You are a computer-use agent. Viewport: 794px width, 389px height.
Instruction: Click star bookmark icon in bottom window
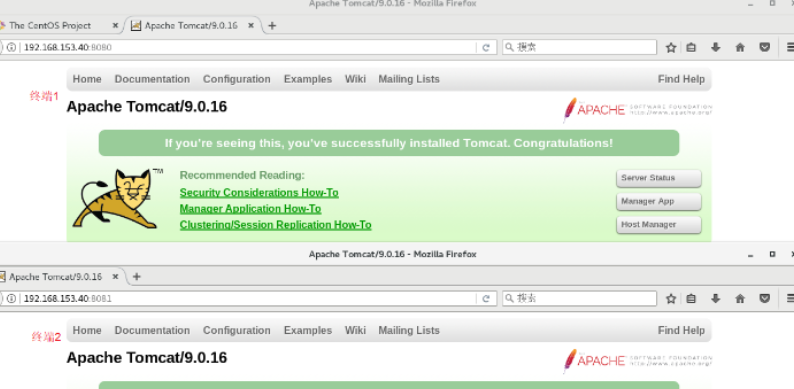(x=671, y=299)
